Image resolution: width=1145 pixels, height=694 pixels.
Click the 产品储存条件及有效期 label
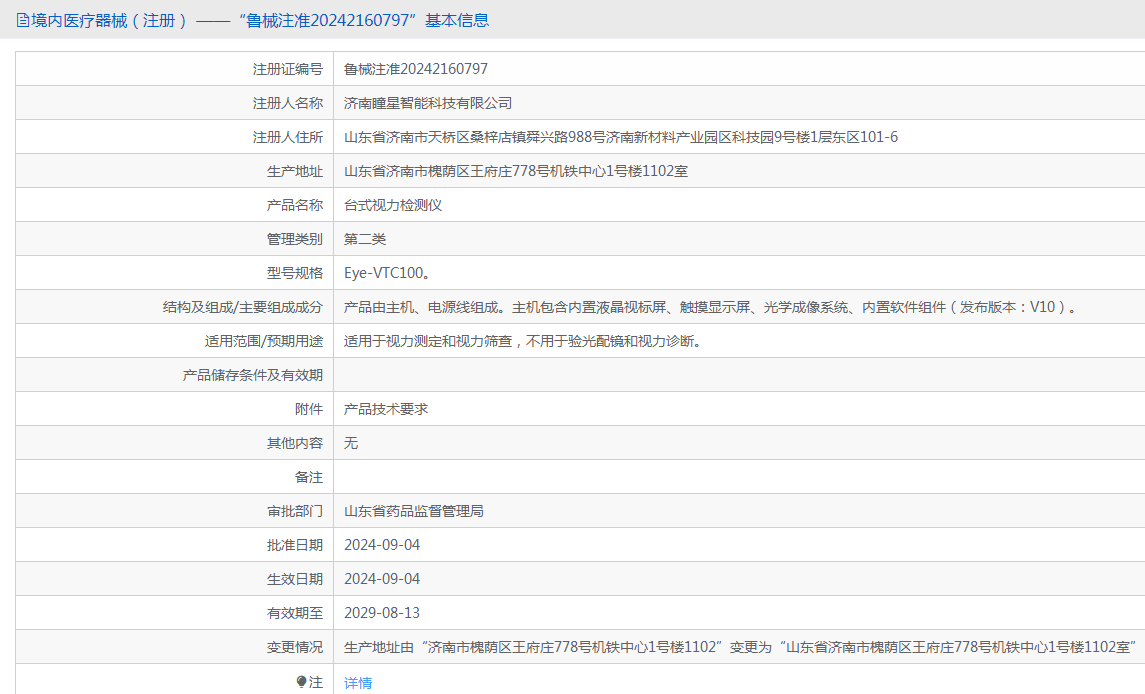(253, 375)
